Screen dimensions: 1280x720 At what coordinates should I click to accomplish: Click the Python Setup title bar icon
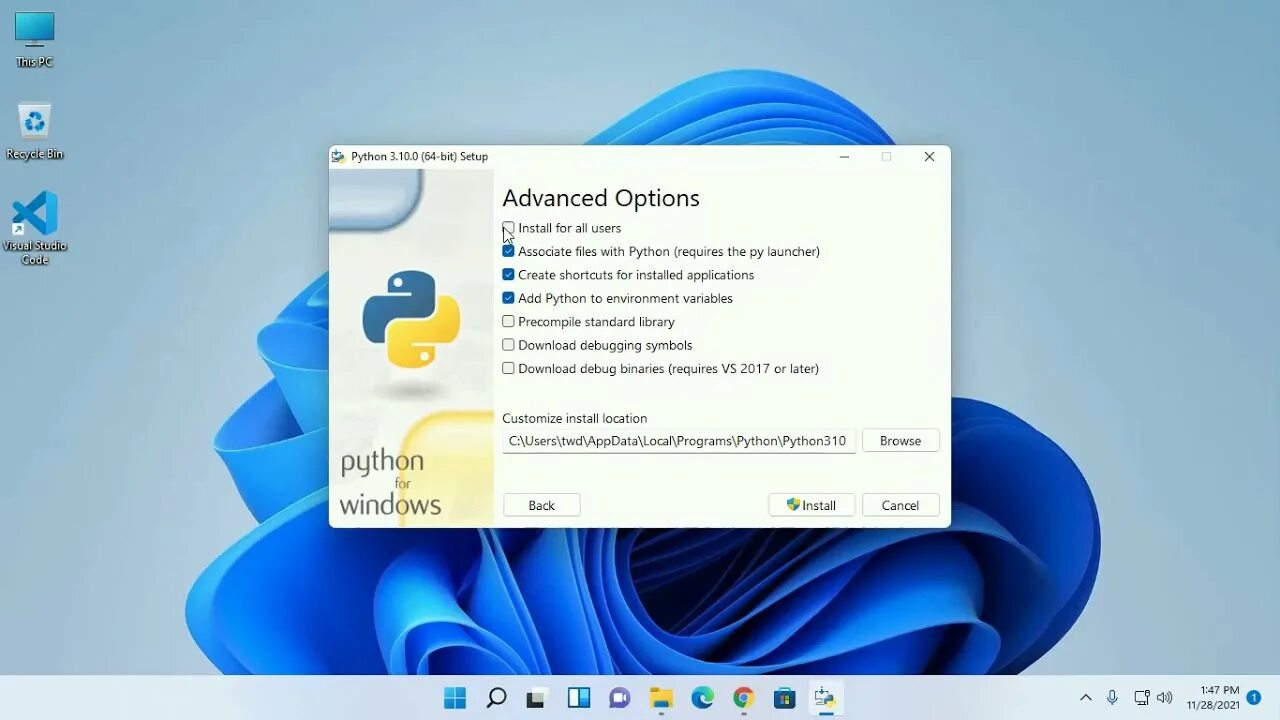tap(339, 157)
